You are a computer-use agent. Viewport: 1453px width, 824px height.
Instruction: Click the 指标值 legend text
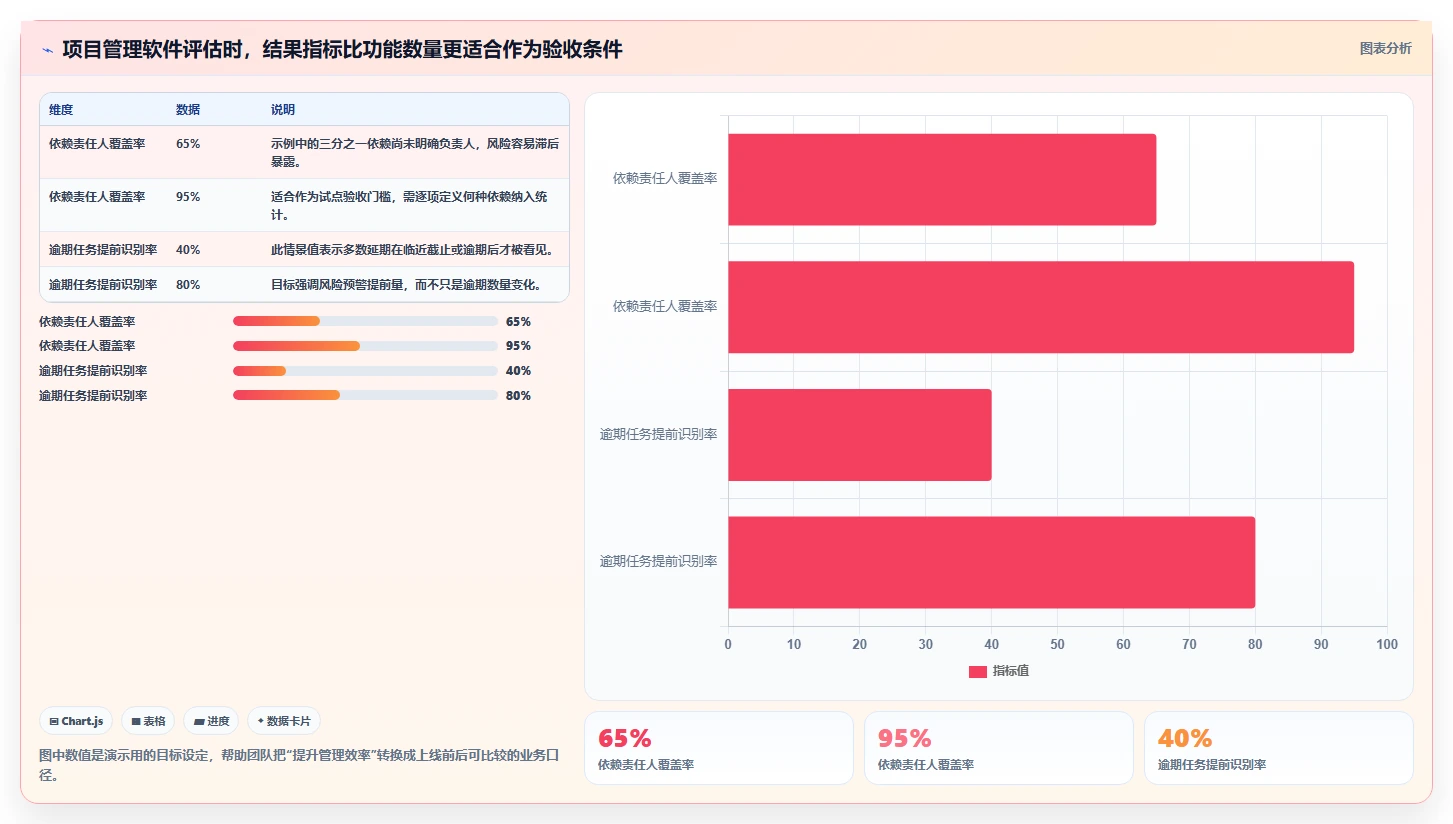[x=1011, y=671]
